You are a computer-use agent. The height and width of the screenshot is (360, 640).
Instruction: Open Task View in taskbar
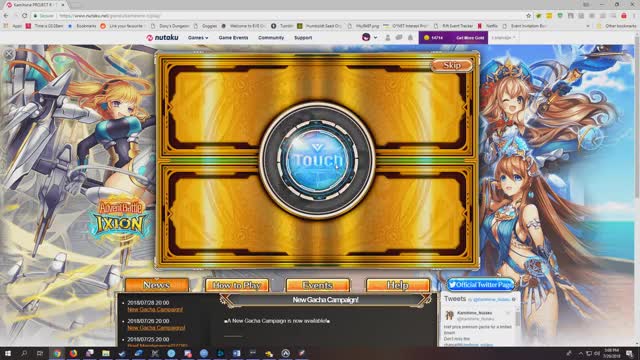40,353
